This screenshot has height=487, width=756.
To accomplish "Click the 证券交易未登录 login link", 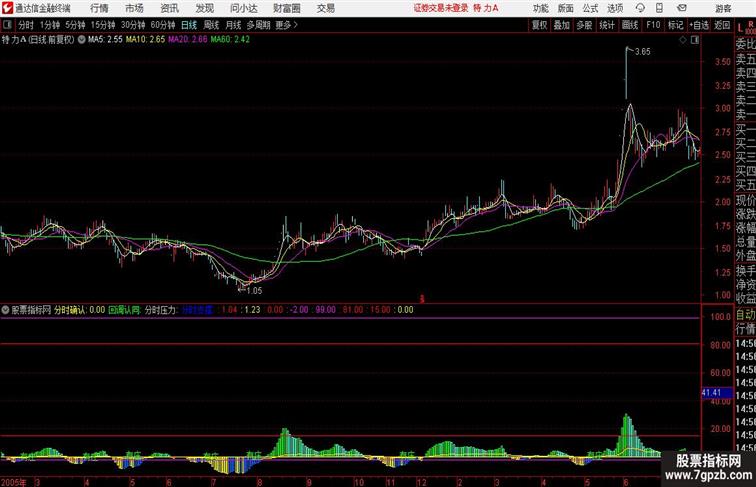I will pos(441,8).
